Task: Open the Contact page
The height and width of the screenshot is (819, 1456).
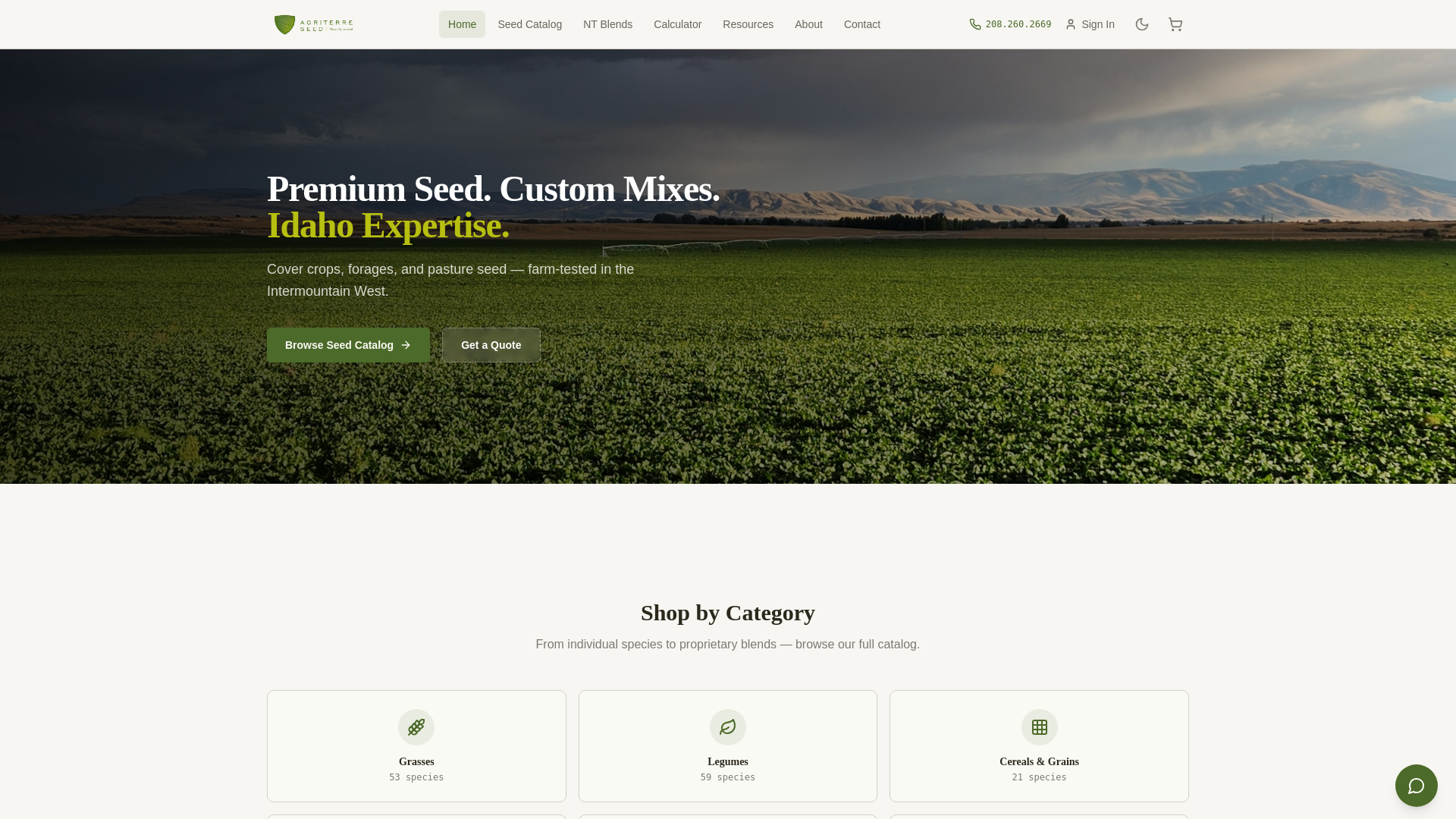Action: [861, 24]
